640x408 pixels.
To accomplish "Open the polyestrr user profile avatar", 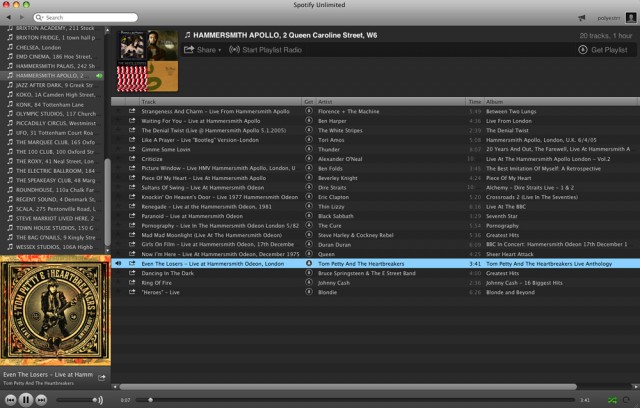I will click(631, 18).
